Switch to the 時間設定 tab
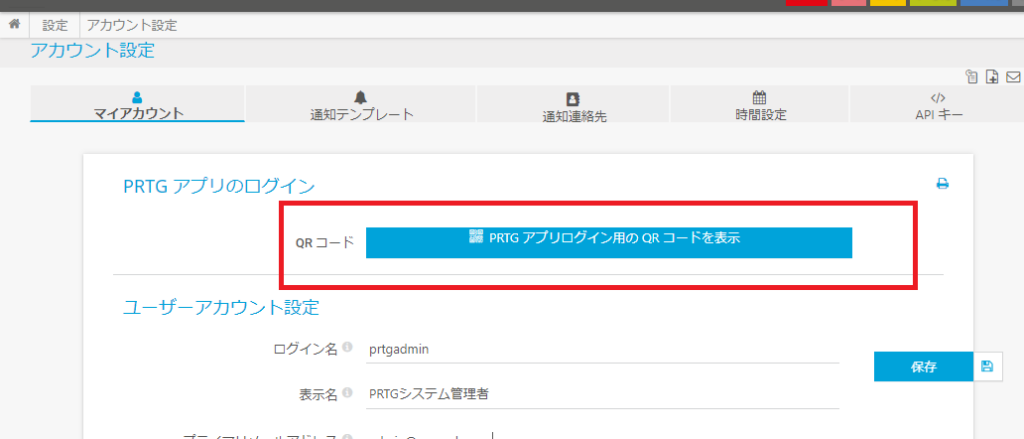Screen dimensions: 1024x439 tap(759, 105)
